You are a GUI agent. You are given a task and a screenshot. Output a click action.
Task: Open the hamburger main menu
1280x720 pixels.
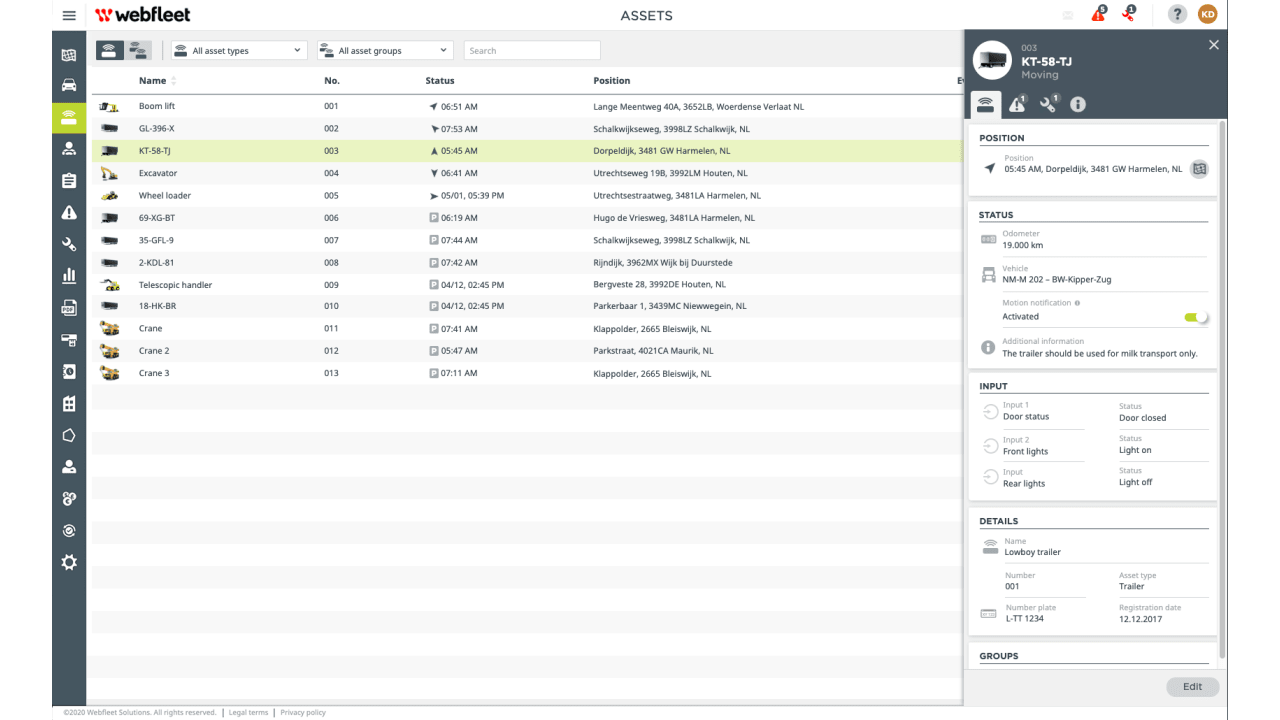[69, 15]
